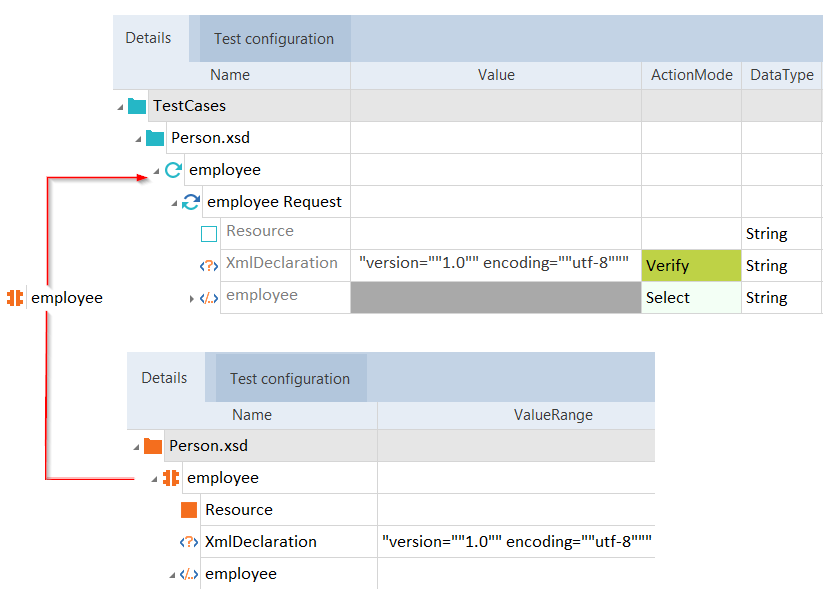Viewport: 828px width, 589px height.
Task: Click the standalone orange employee module icon
Action: [x=15, y=298]
